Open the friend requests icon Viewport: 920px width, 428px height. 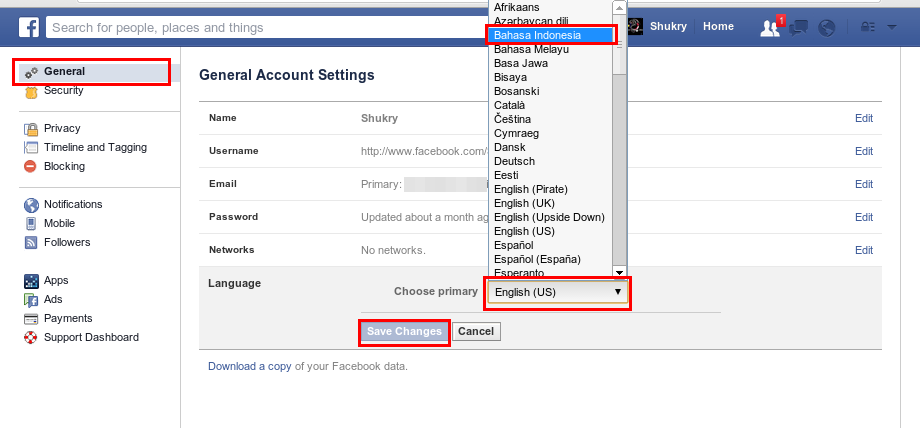click(x=770, y=28)
